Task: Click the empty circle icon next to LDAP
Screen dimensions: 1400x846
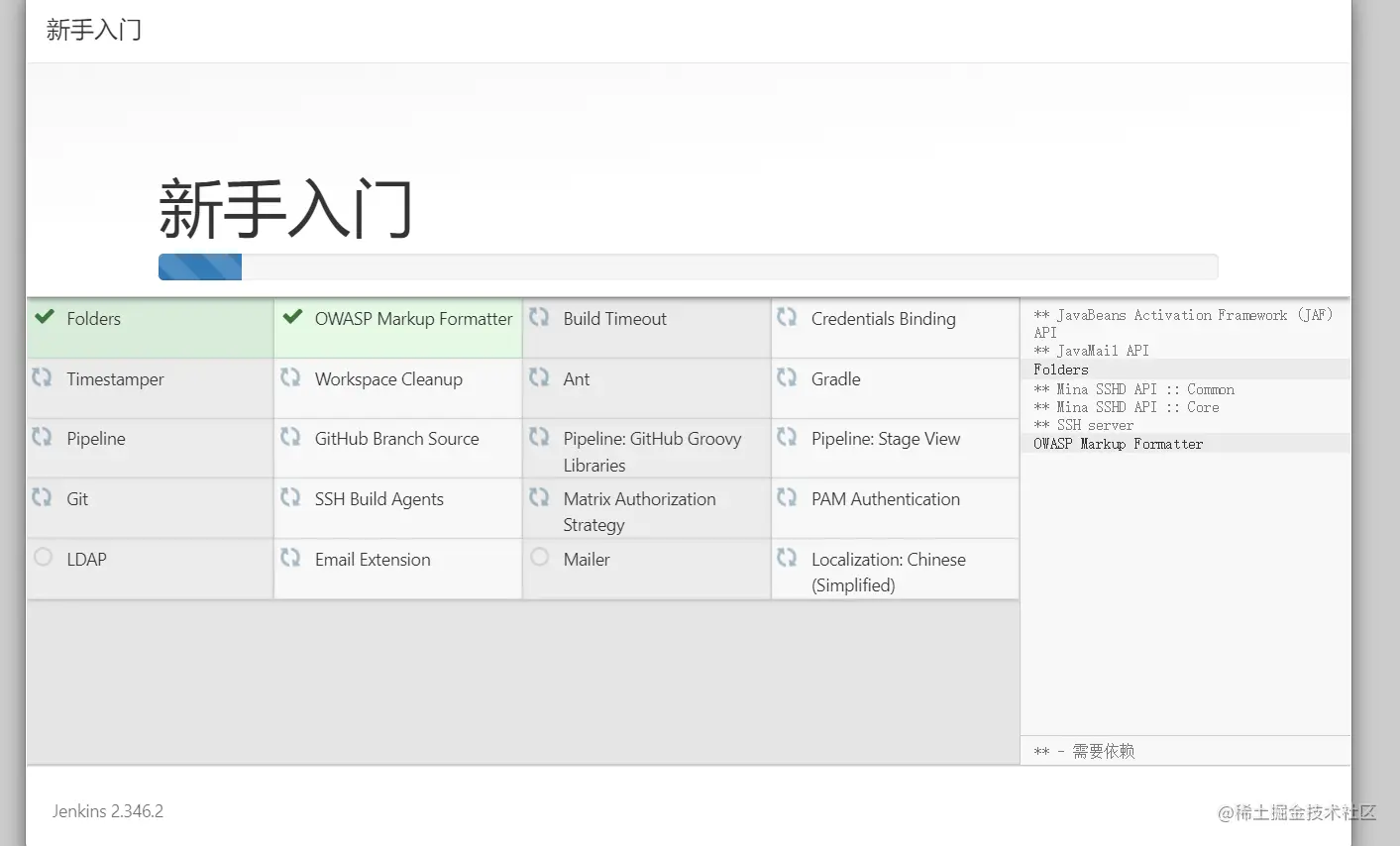Action: click(43, 557)
